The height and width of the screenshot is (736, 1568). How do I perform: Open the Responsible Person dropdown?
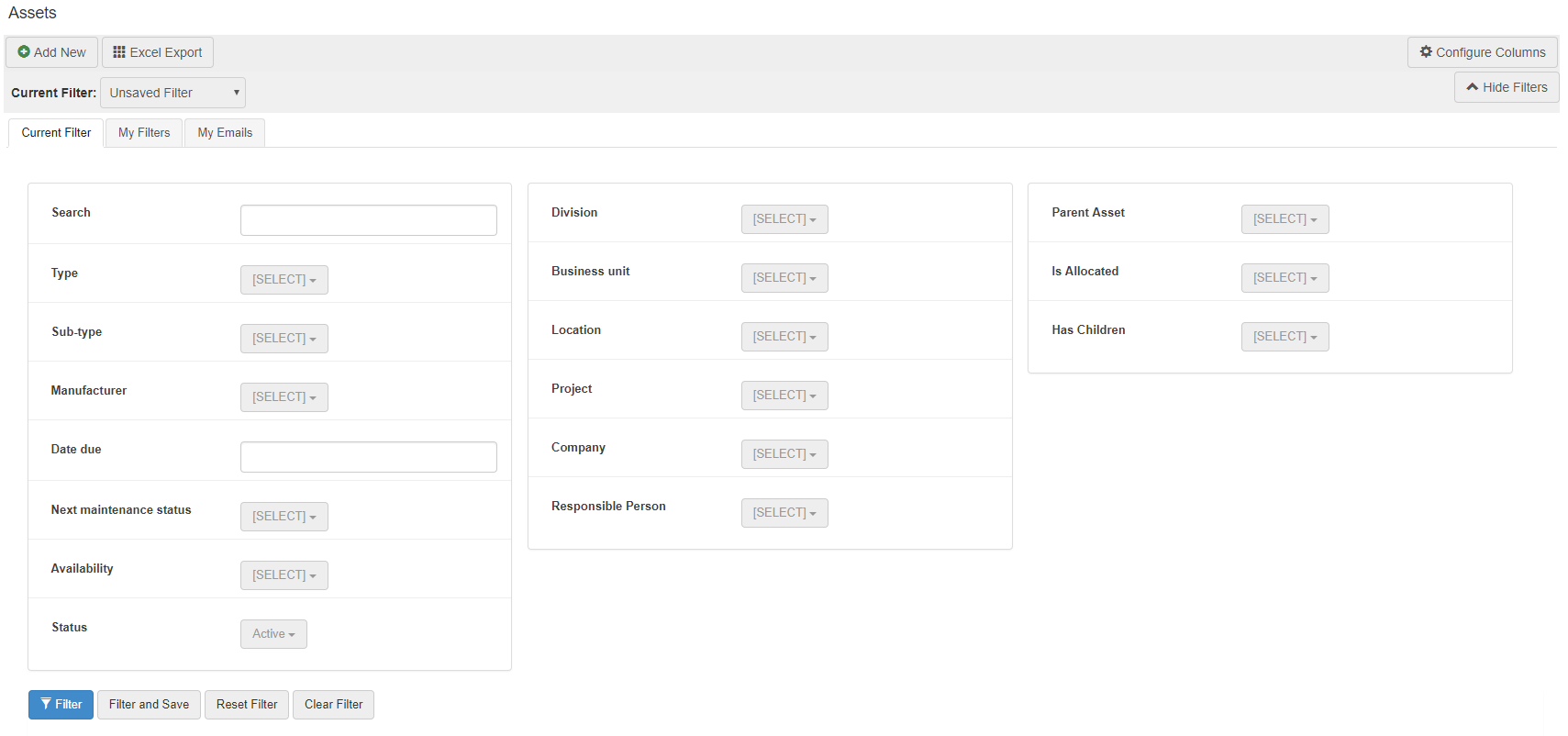tap(784, 513)
